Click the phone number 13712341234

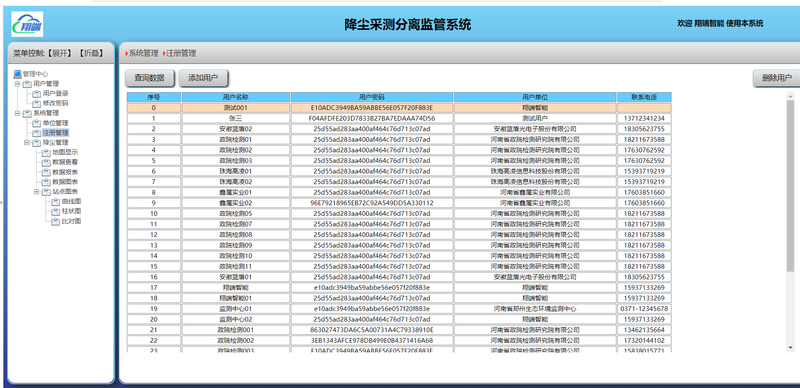click(644, 118)
